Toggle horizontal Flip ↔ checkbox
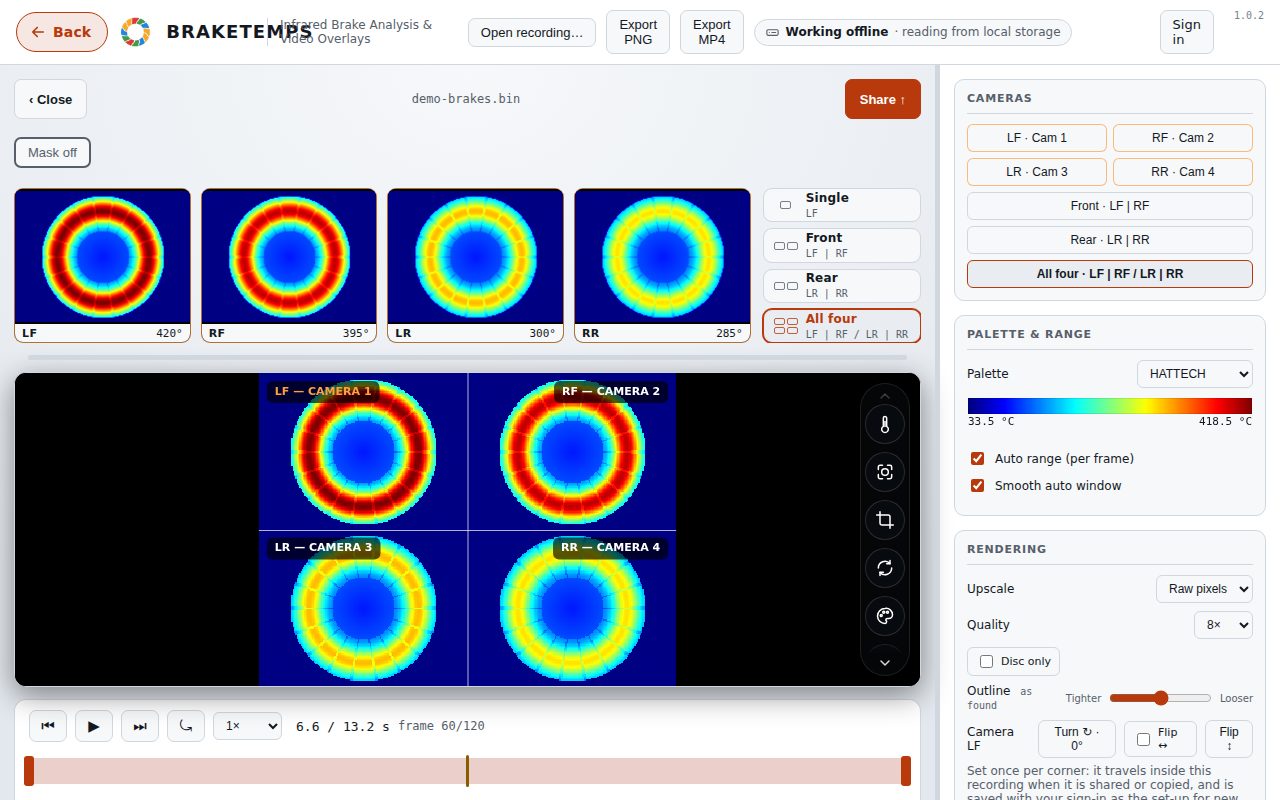Screen dimensions: 1280x800 click(1144, 739)
